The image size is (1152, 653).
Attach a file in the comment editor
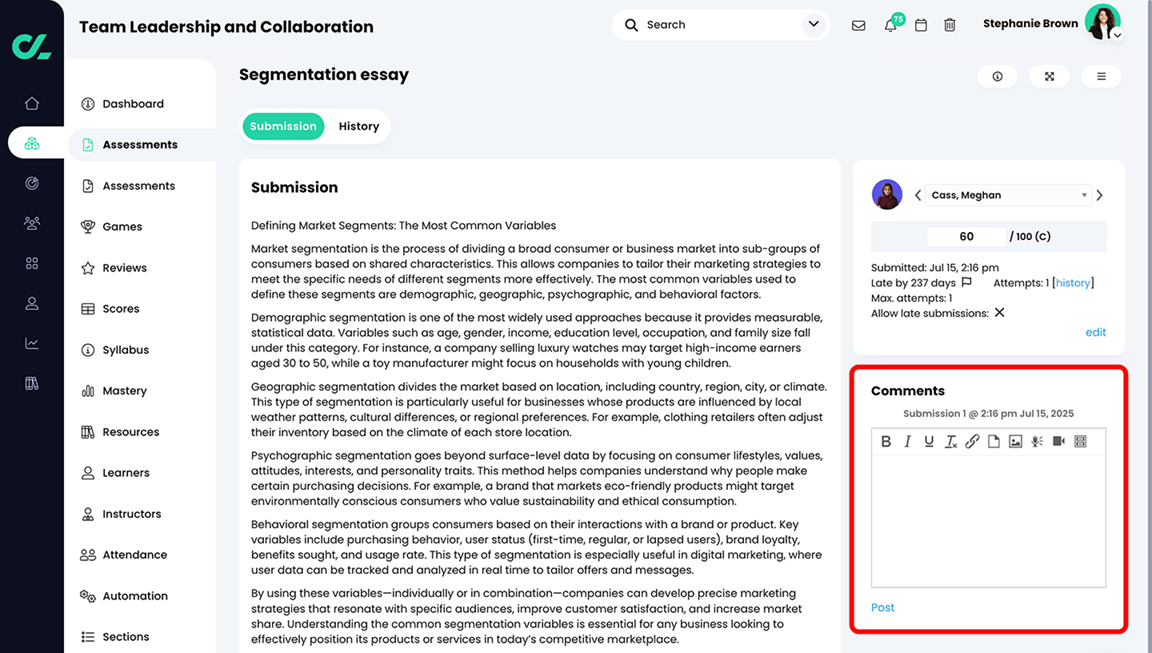coord(993,441)
